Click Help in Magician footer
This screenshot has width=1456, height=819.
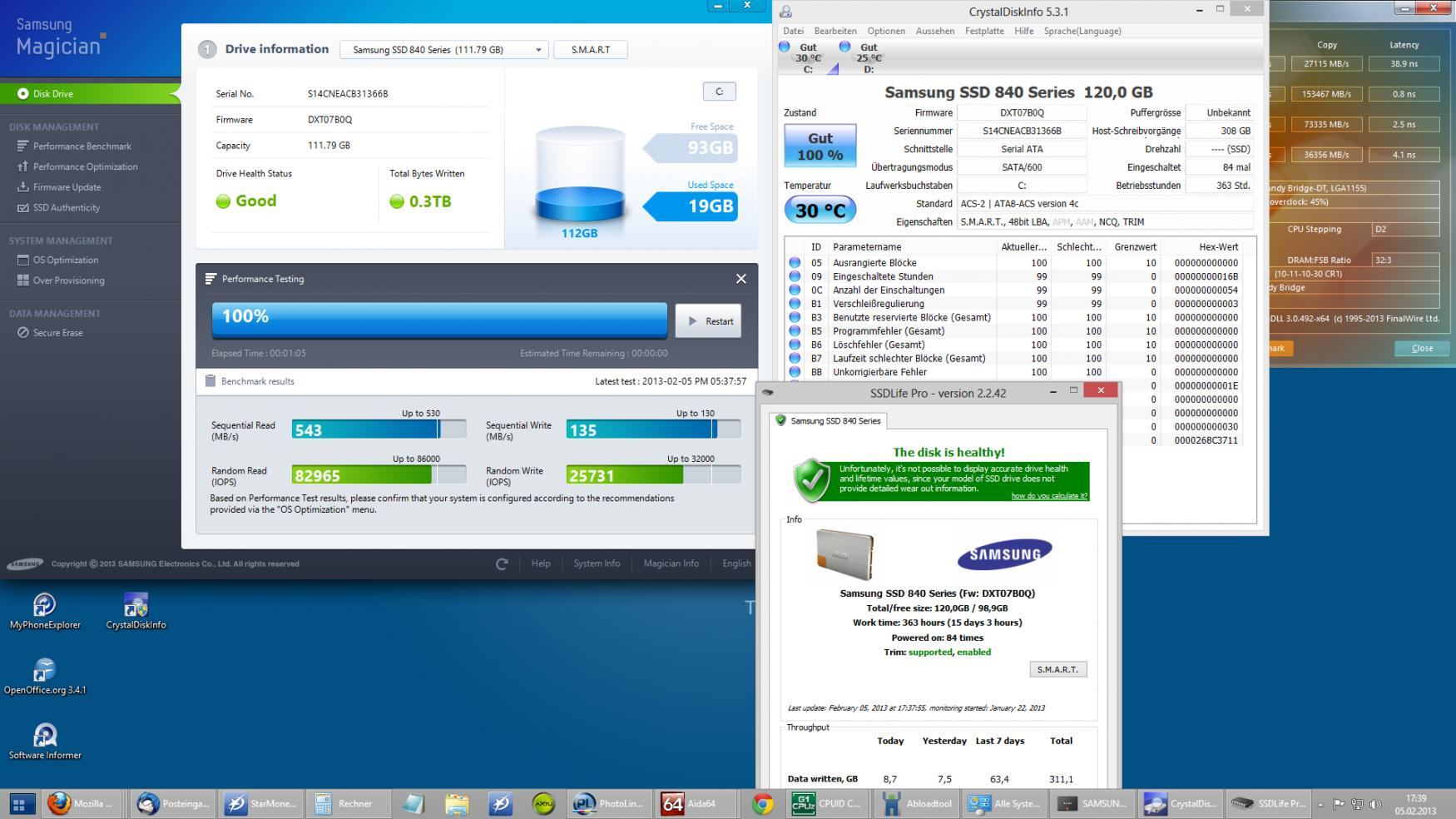click(541, 563)
